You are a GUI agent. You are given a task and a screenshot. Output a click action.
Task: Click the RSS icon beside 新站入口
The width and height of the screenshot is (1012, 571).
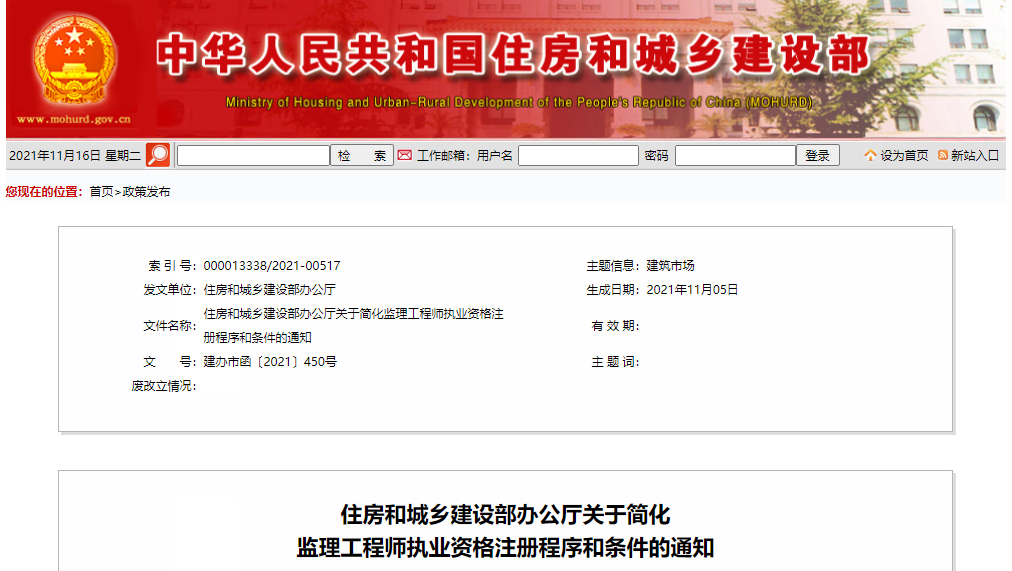(943, 155)
